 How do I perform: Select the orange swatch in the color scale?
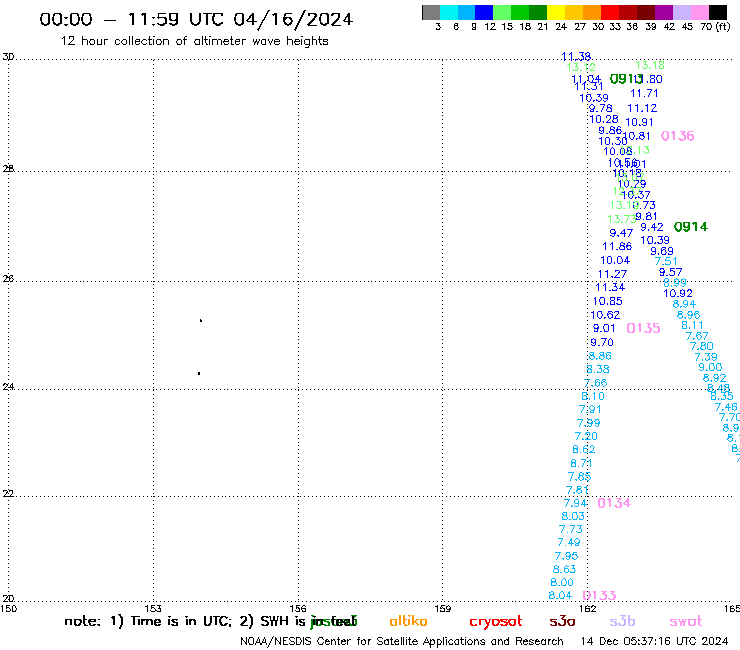tap(592, 12)
